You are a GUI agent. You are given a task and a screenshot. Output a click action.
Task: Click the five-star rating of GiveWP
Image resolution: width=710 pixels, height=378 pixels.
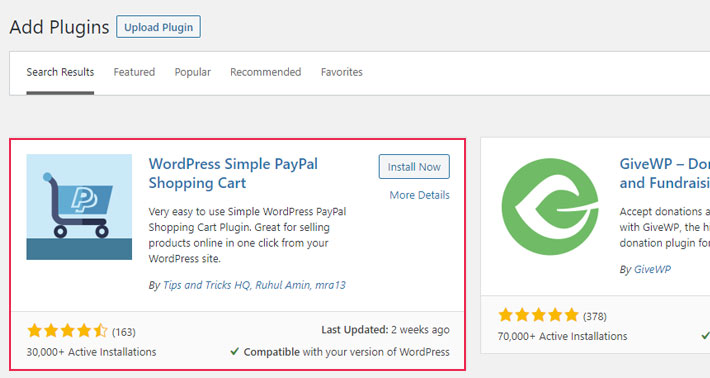(538, 315)
